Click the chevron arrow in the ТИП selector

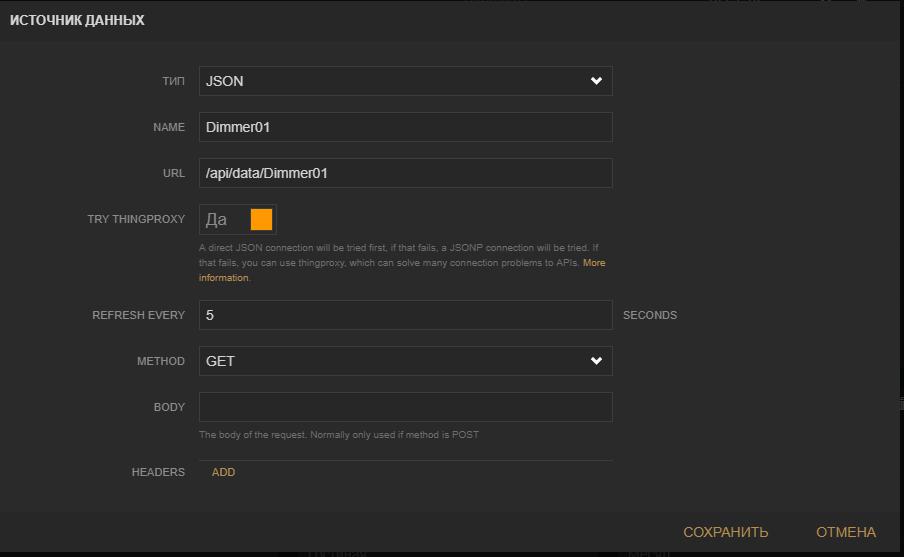(x=596, y=81)
